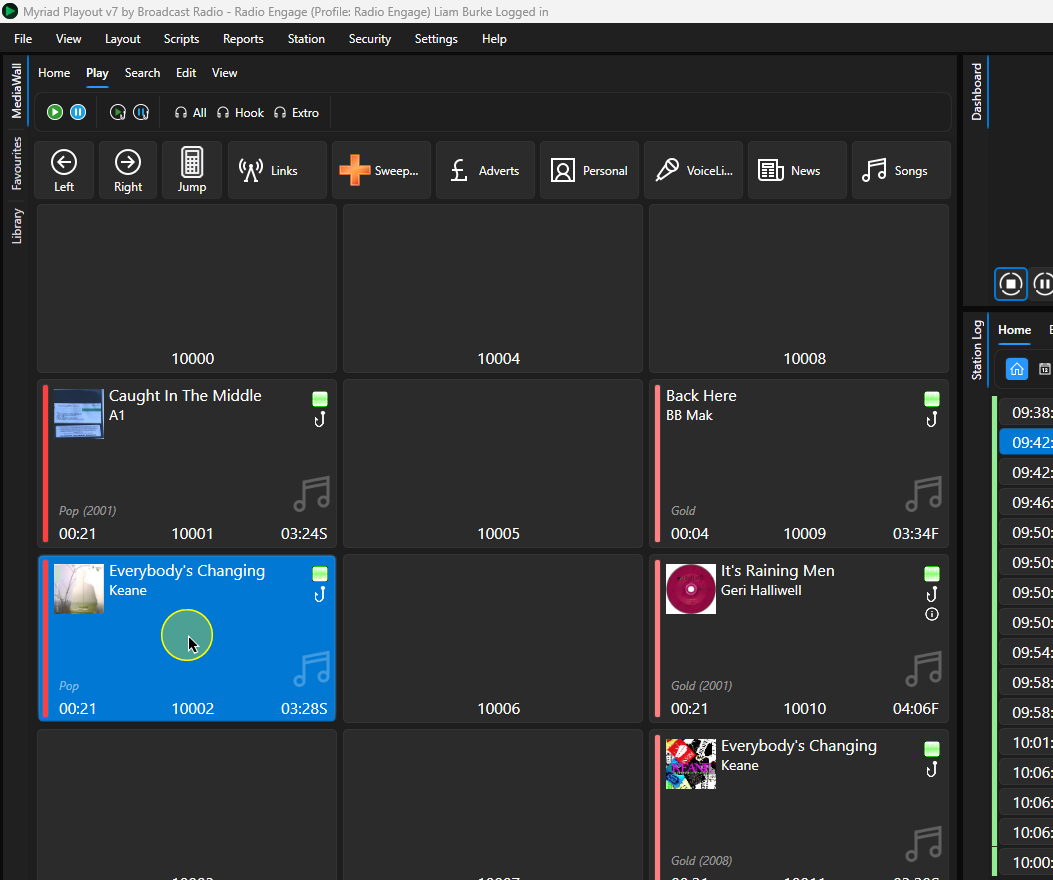Image resolution: width=1053 pixels, height=880 pixels.
Task: Click the blue pause button in MediaWall toolbar
Action: (x=78, y=112)
